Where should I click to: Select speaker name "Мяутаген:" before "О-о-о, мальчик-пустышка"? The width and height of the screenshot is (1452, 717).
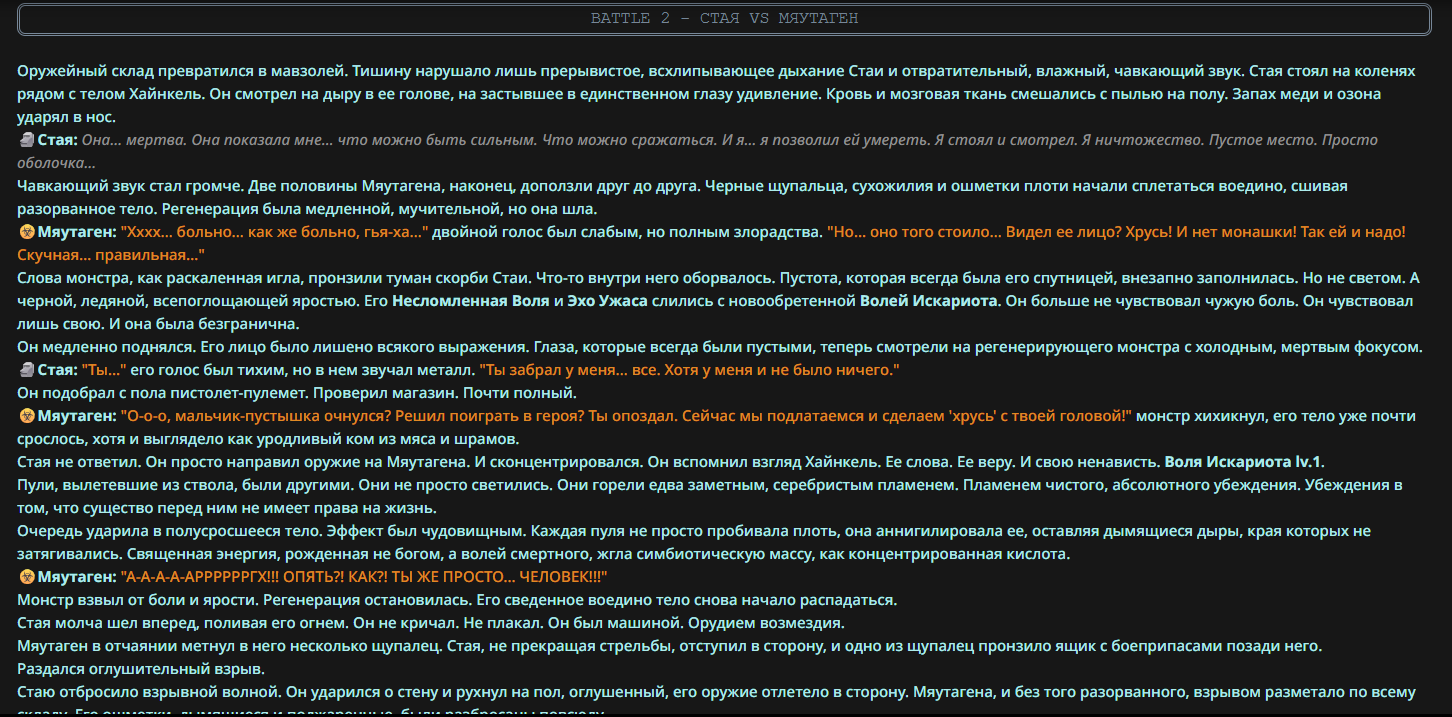(x=78, y=416)
